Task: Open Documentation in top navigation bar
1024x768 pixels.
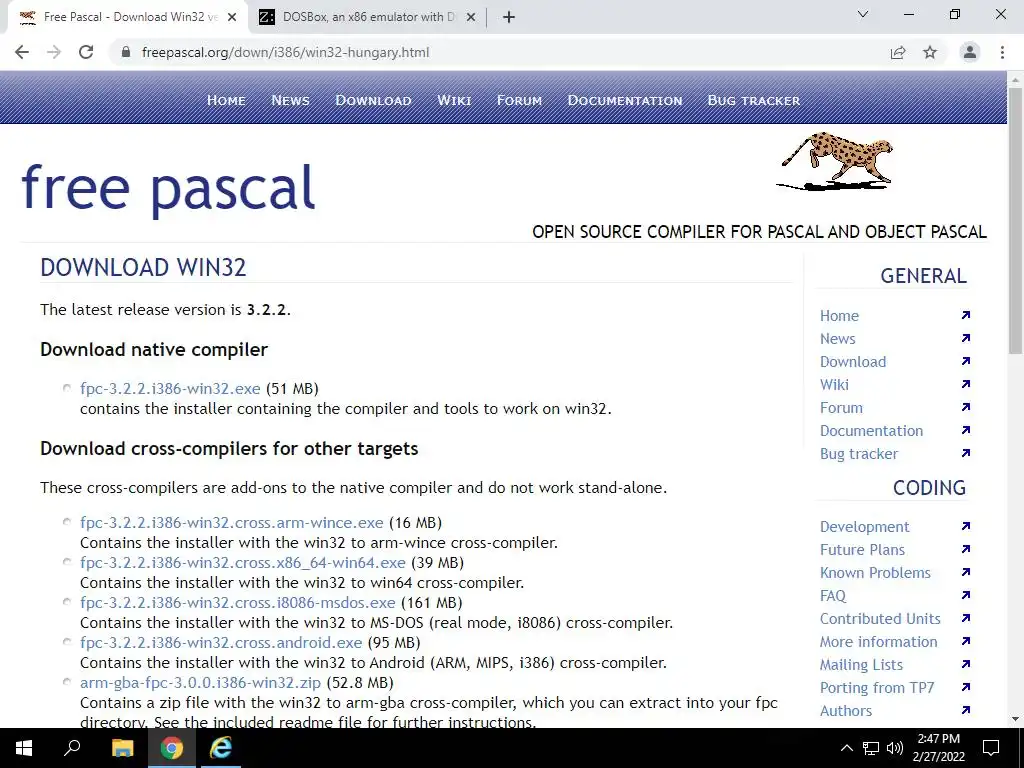Action: click(x=625, y=100)
